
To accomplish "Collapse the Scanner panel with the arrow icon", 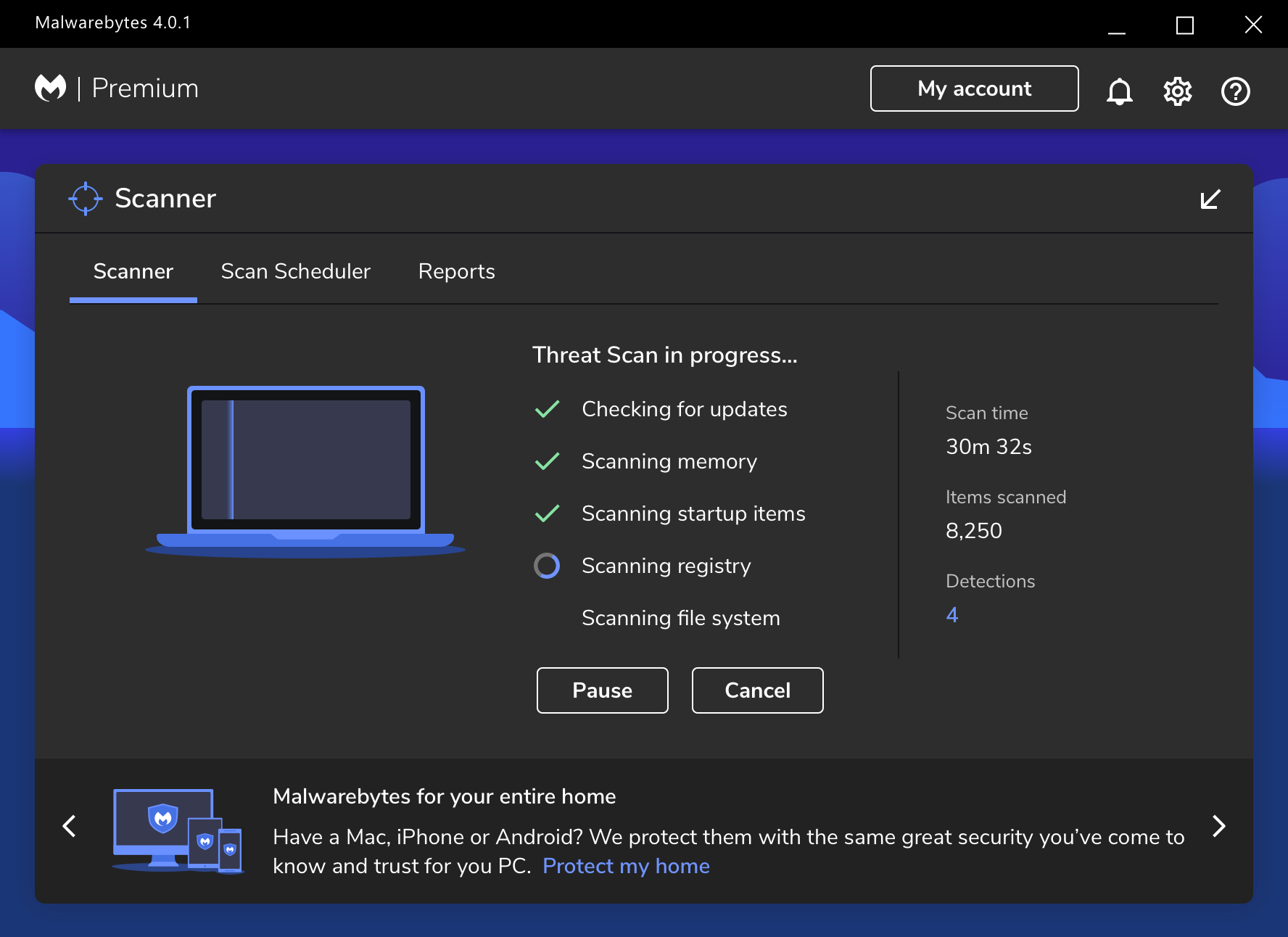I will (1210, 199).
